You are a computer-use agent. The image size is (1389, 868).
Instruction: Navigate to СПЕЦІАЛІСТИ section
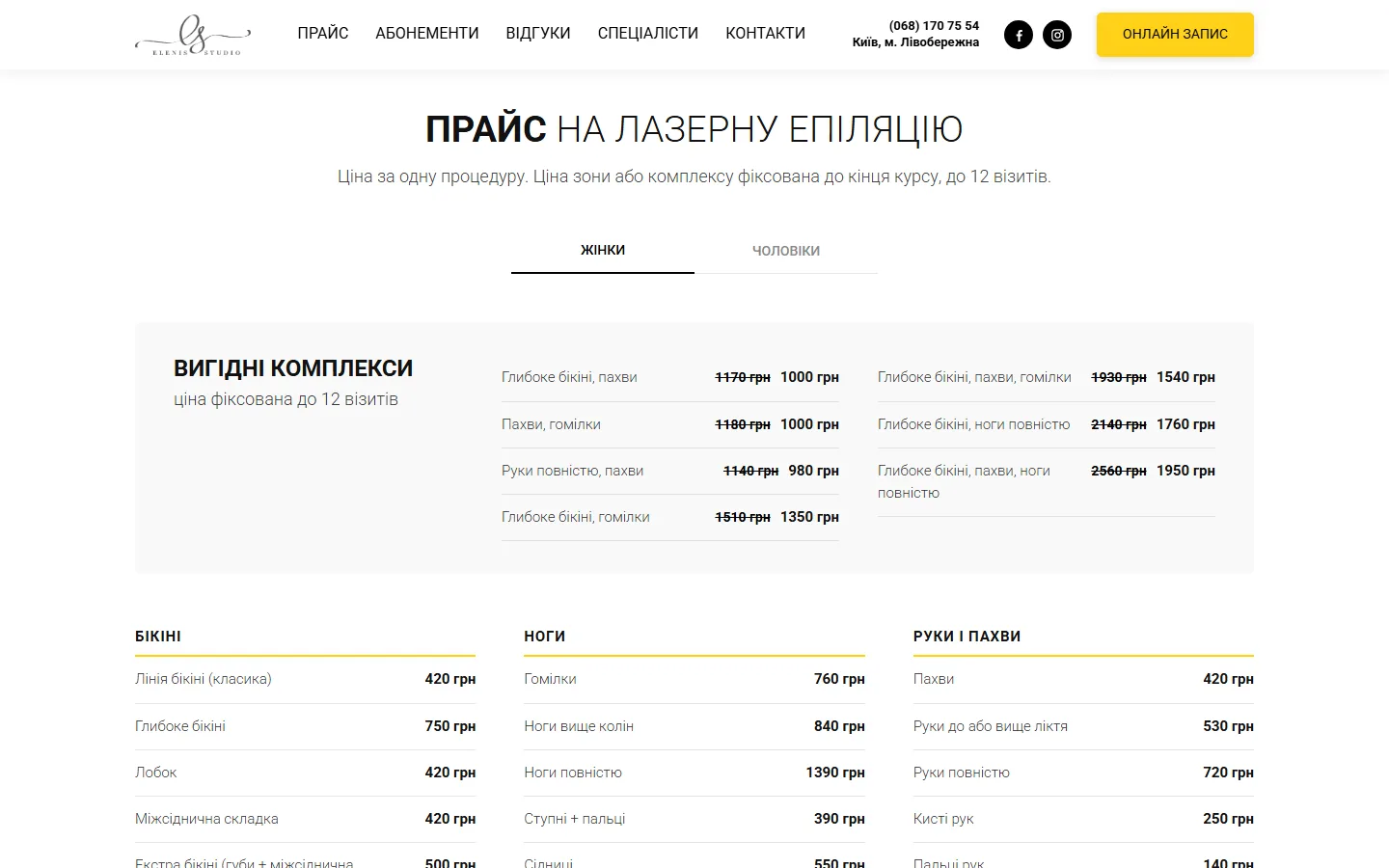coord(648,33)
